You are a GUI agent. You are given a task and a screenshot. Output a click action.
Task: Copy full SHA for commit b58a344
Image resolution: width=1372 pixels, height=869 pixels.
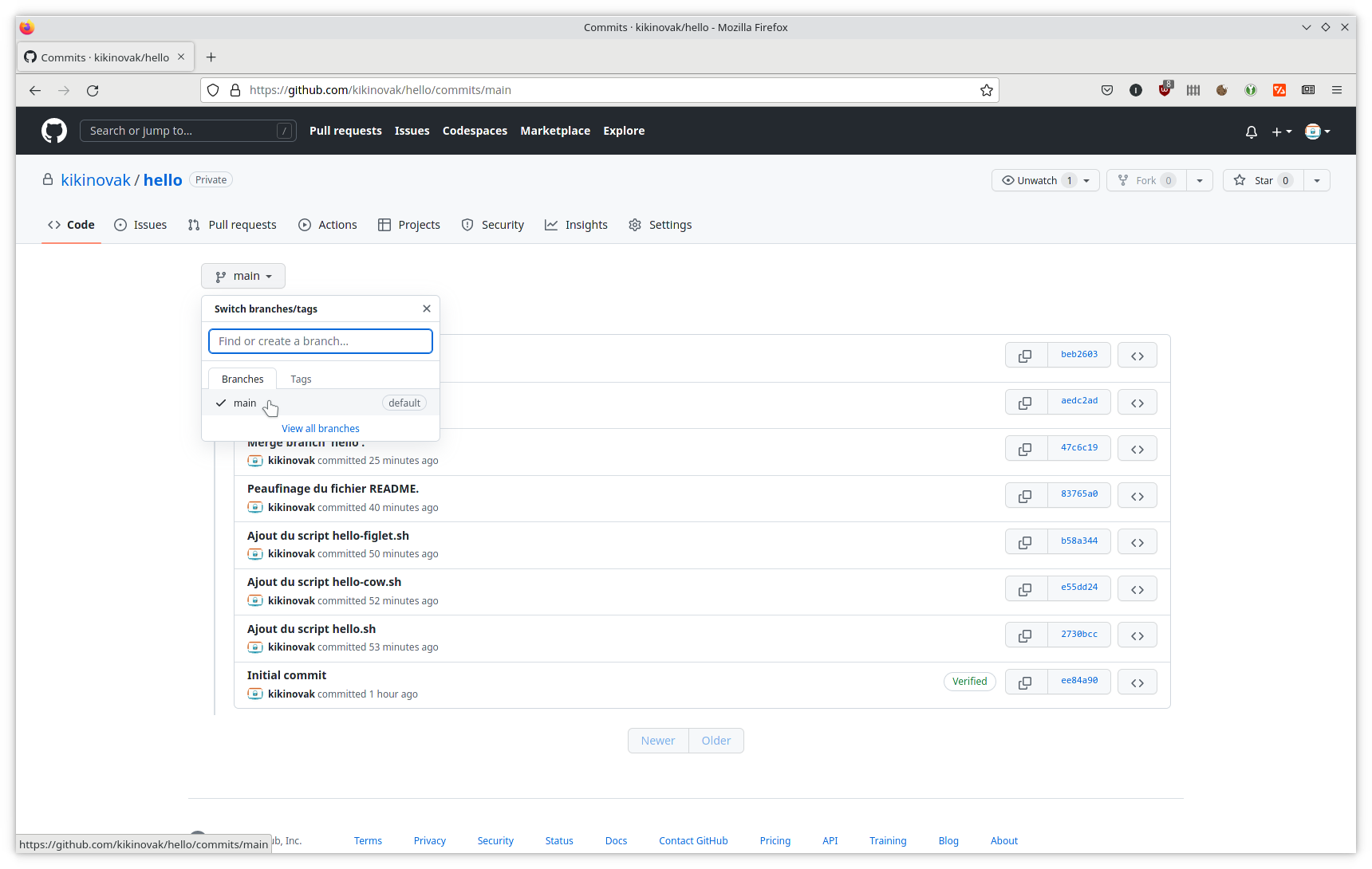(x=1026, y=542)
